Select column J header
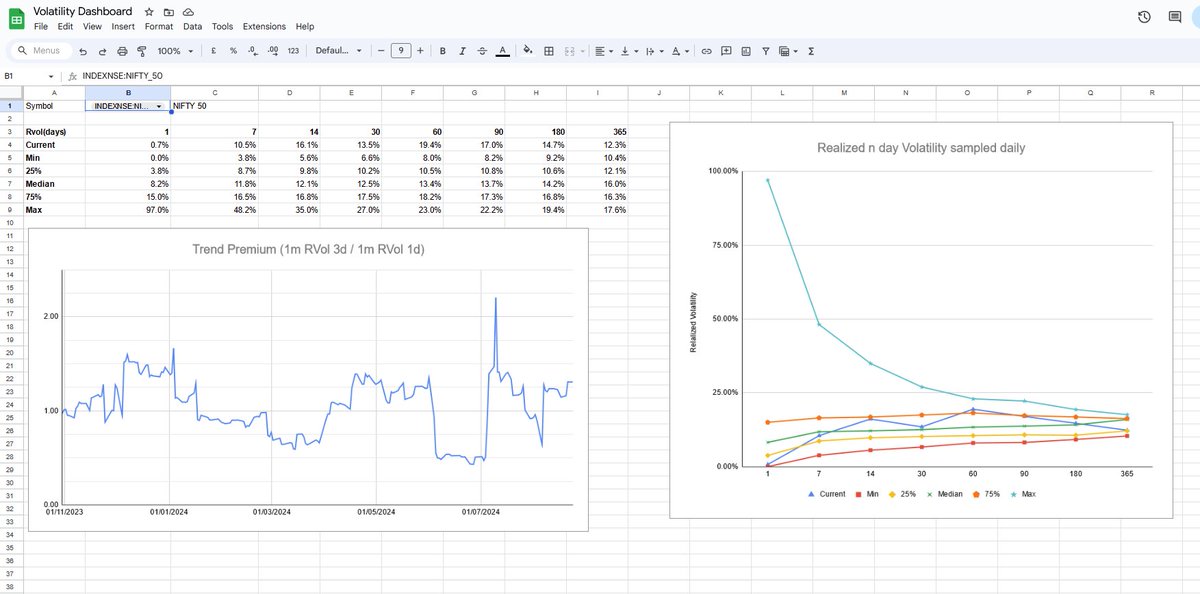Viewport: 1200px width, 594px height. tap(660, 93)
